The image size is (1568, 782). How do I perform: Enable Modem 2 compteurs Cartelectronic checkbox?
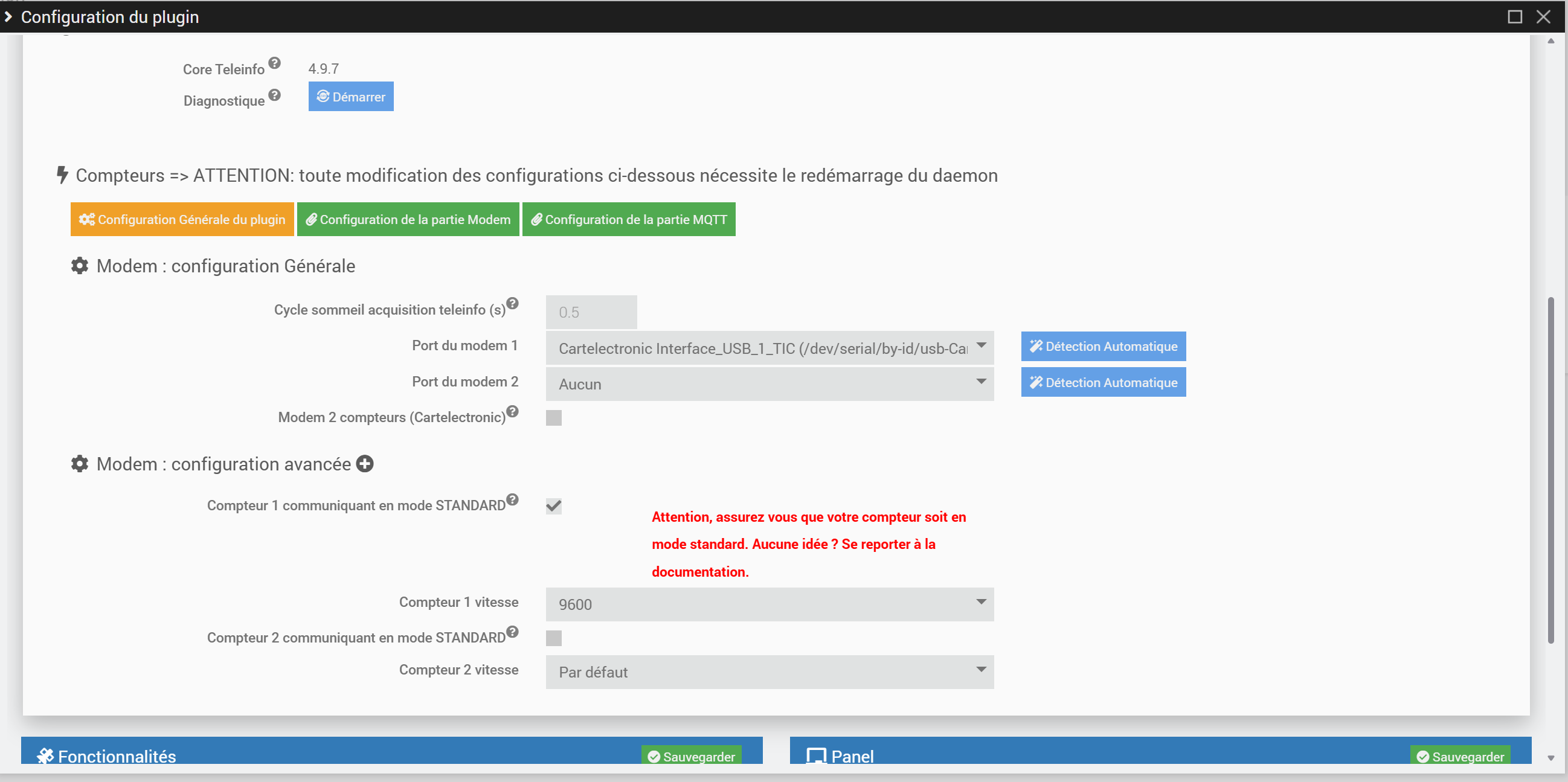(x=553, y=417)
